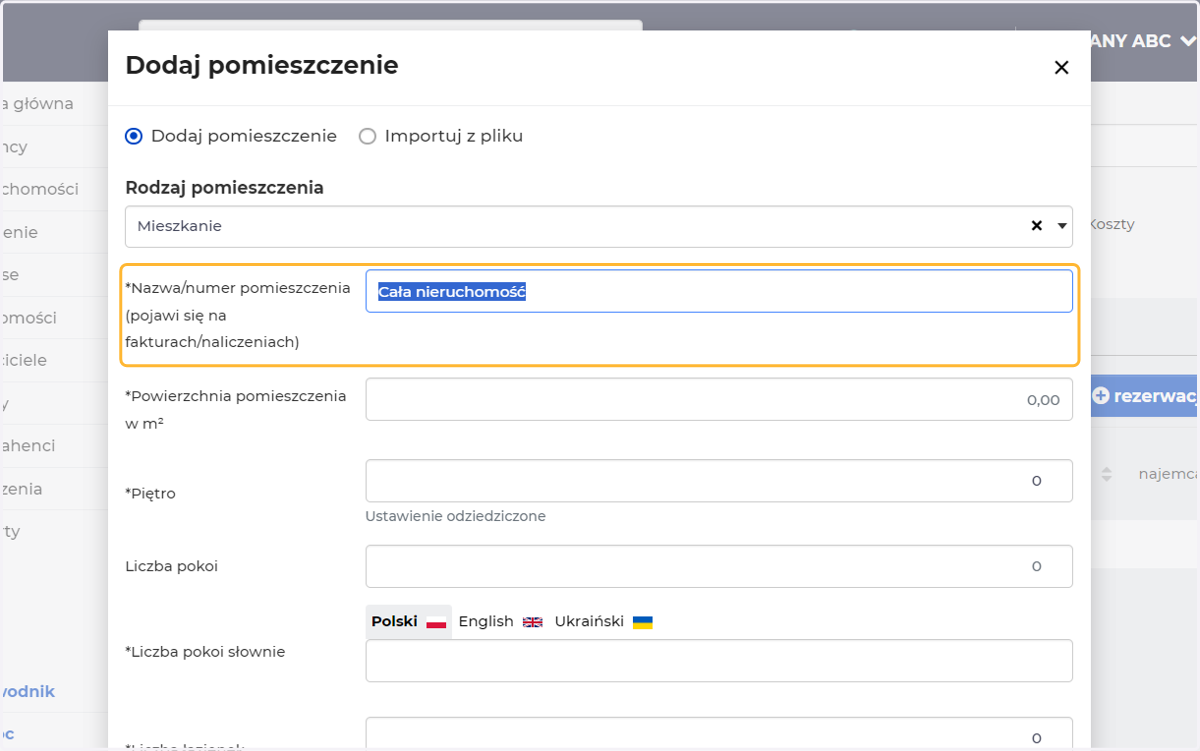Image resolution: width=1200 pixels, height=751 pixels.
Task: Click the Piętro input field
Action: pos(719,481)
